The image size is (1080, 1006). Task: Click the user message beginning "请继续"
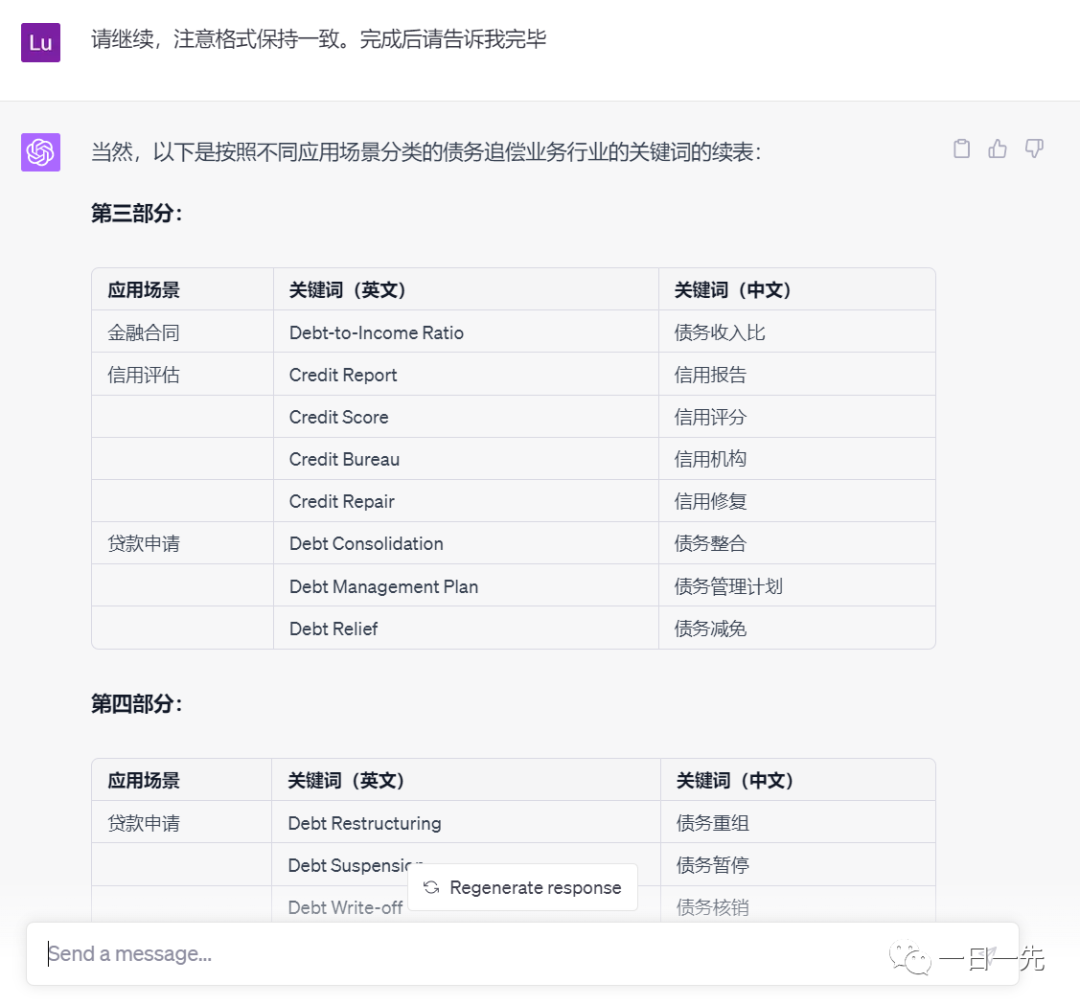pyautogui.click(x=318, y=41)
